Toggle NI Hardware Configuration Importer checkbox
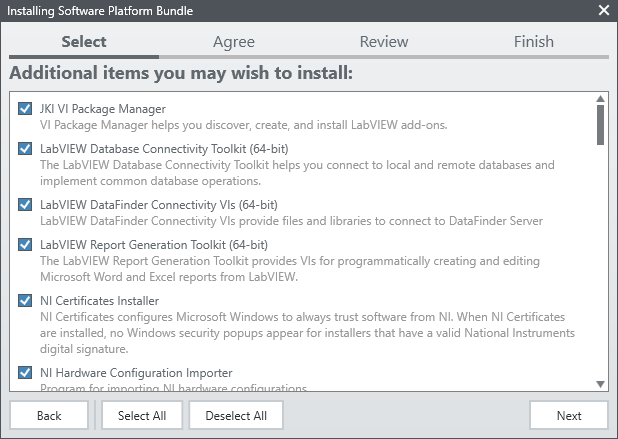Image resolution: width=618 pixels, height=439 pixels. 25,372
